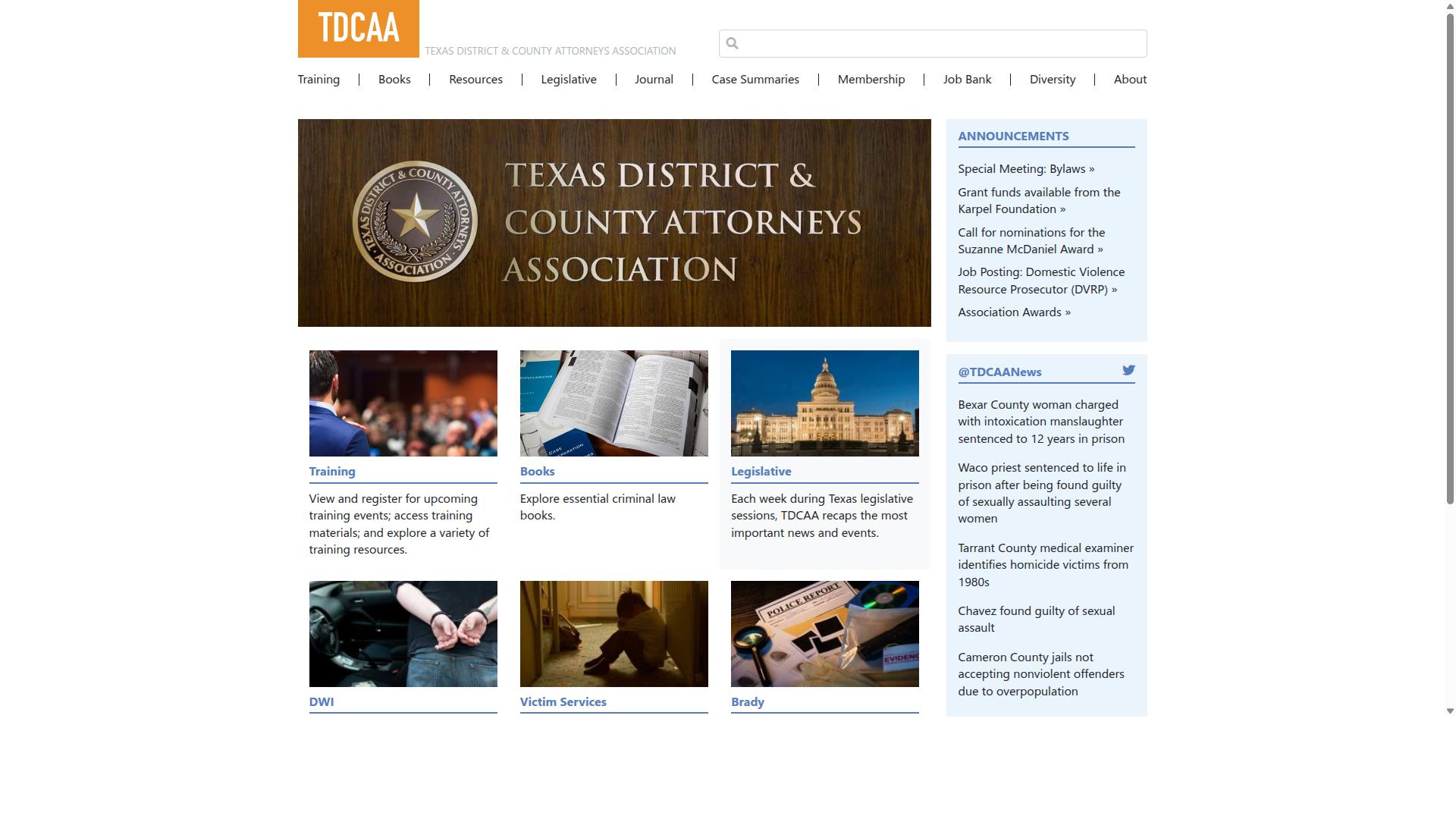The width and height of the screenshot is (1456, 819).
Task: Open the Legislative card title link
Action: pos(761,471)
